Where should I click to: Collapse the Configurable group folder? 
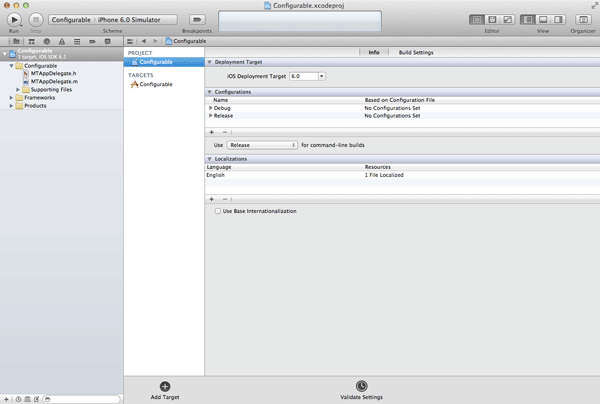(11, 66)
